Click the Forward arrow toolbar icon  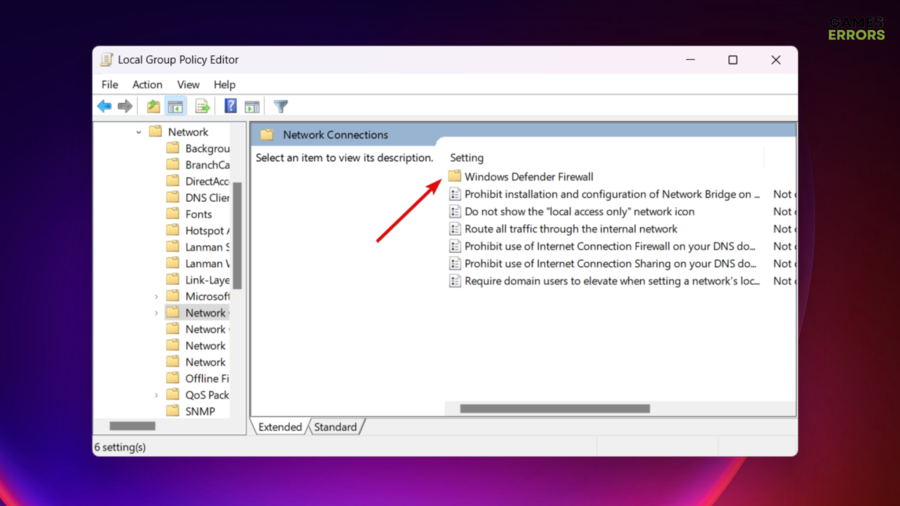point(125,106)
